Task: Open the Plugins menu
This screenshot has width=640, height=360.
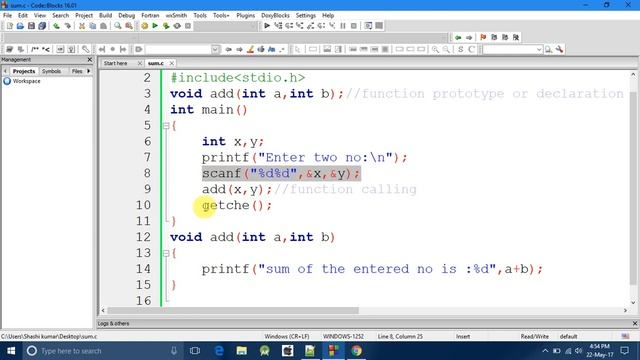Action: point(245,15)
